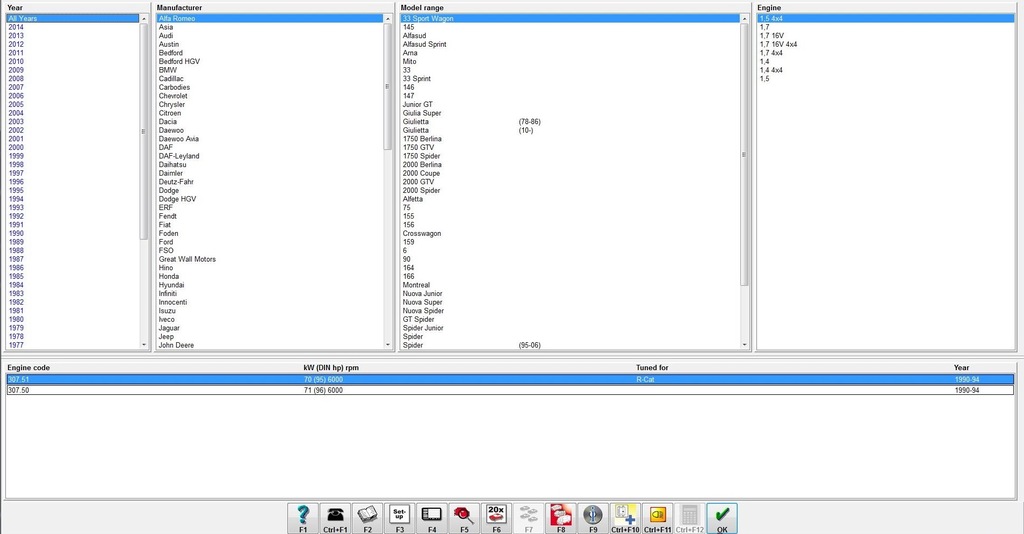Choose BMW in the Manufacturer list
The image size is (1024, 534).
[167, 70]
